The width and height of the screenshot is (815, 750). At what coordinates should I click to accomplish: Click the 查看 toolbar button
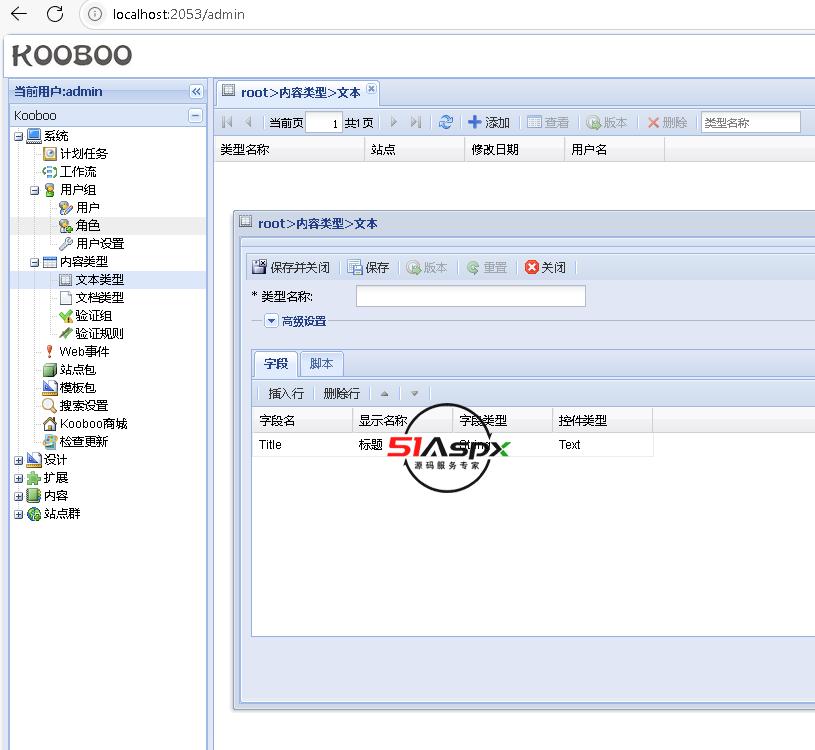(548, 122)
